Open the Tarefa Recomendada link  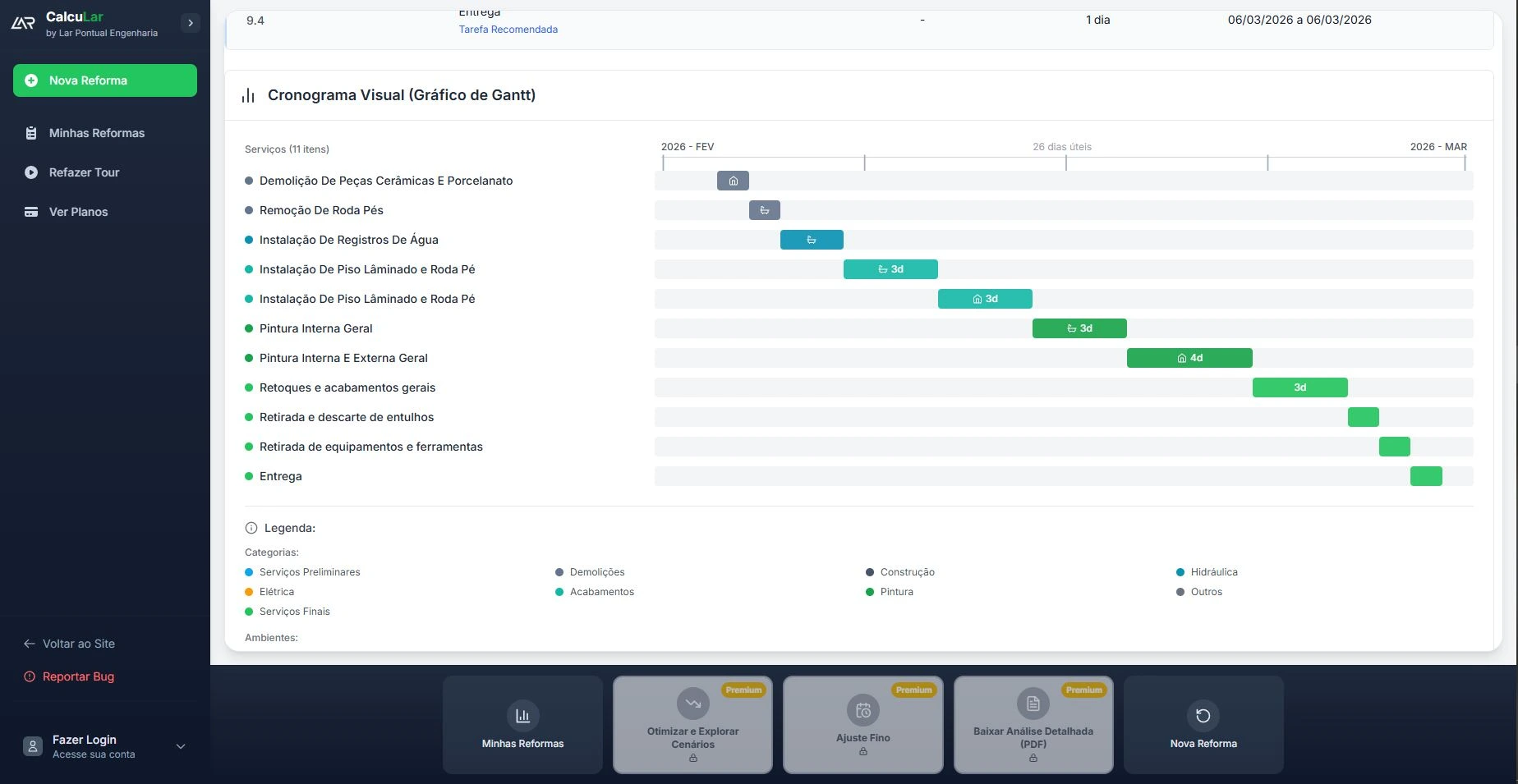pos(508,29)
